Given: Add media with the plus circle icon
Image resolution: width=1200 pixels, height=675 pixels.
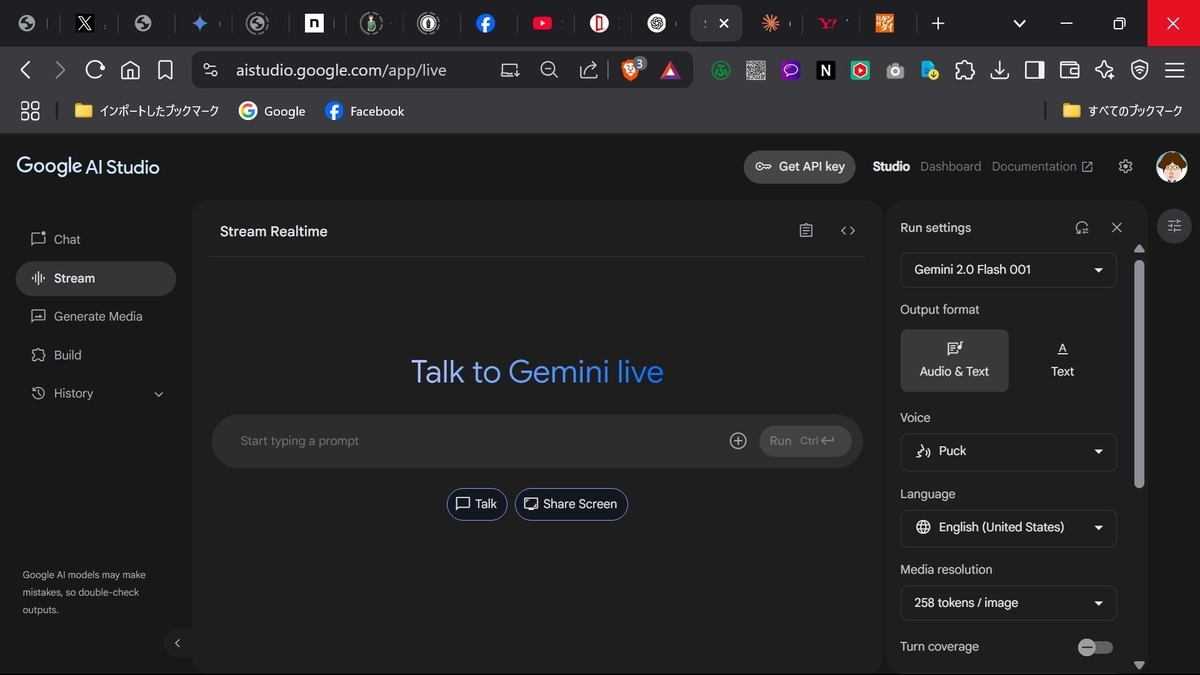Looking at the screenshot, I should (738, 441).
